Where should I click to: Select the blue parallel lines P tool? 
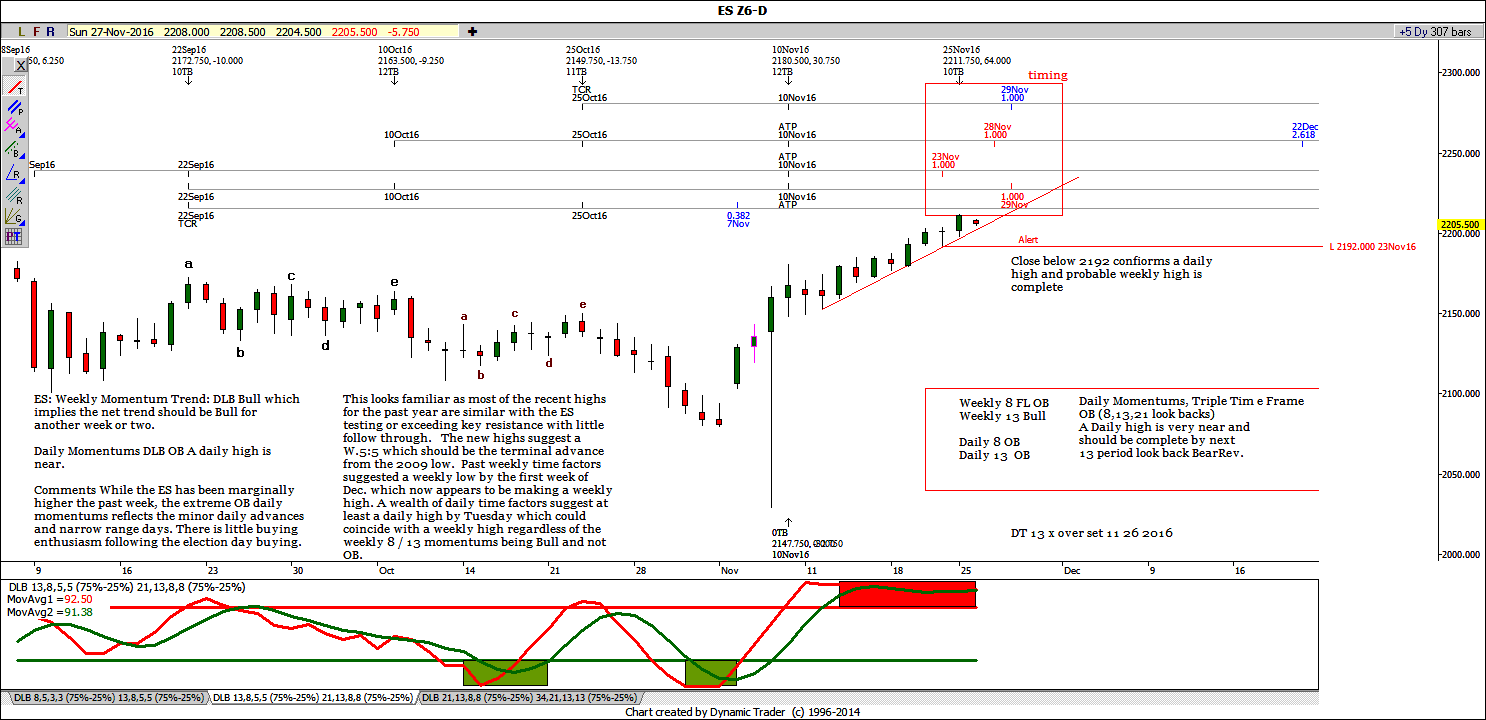(14, 106)
